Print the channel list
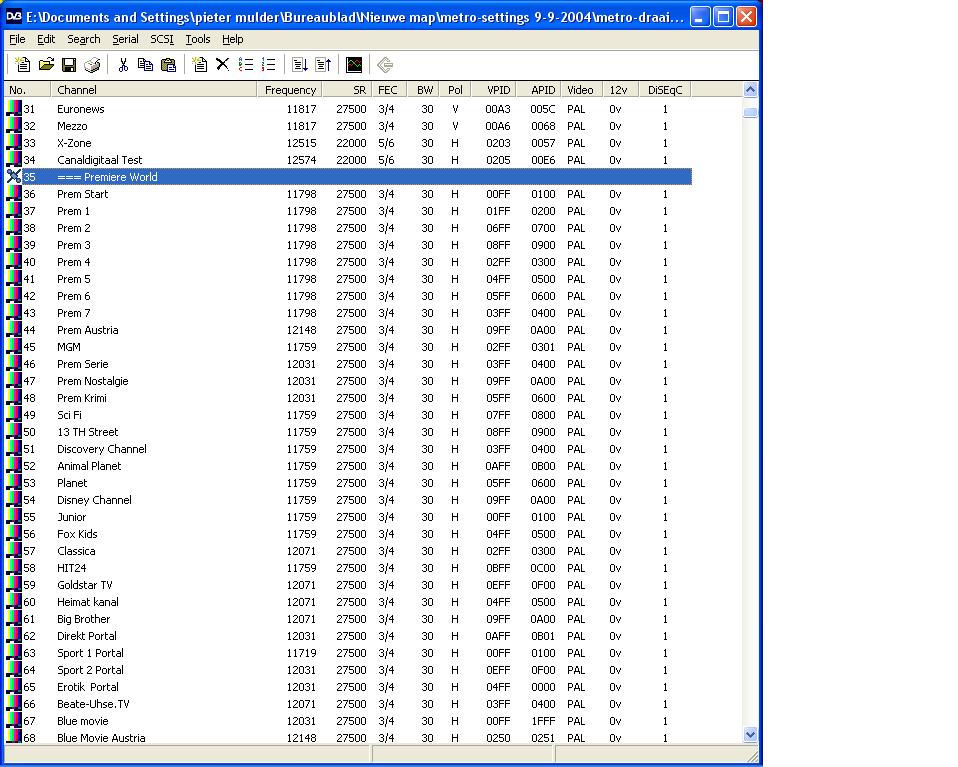Image resolution: width=958 pixels, height=767 pixels. 92,64
